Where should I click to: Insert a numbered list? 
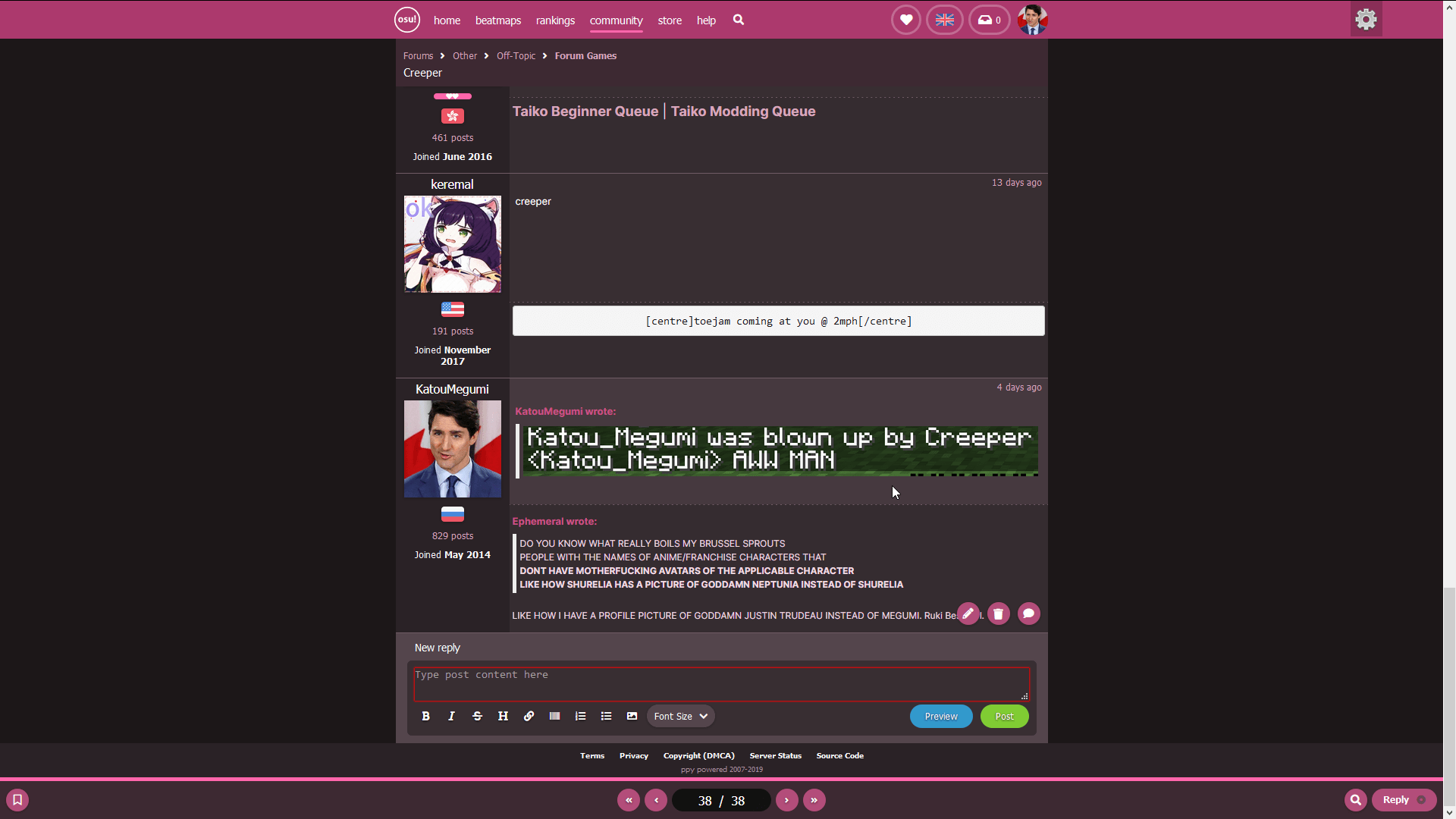point(580,716)
